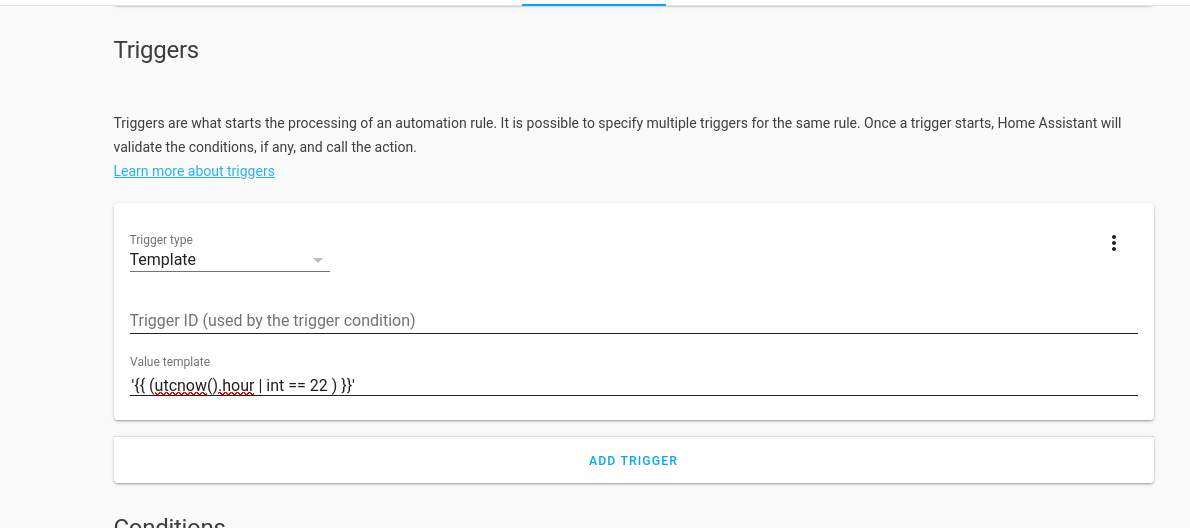
Task: Click the word int in the value template
Action: point(274,385)
